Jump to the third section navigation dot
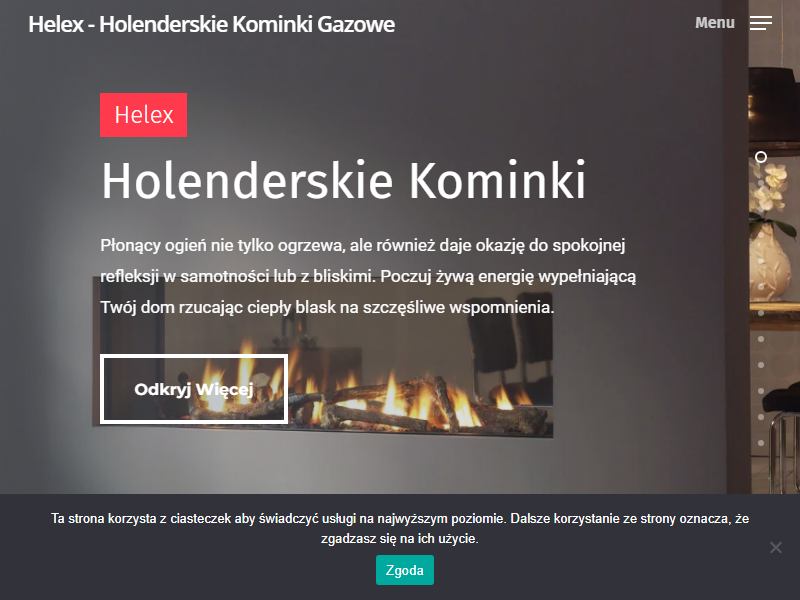 click(761, 209)
